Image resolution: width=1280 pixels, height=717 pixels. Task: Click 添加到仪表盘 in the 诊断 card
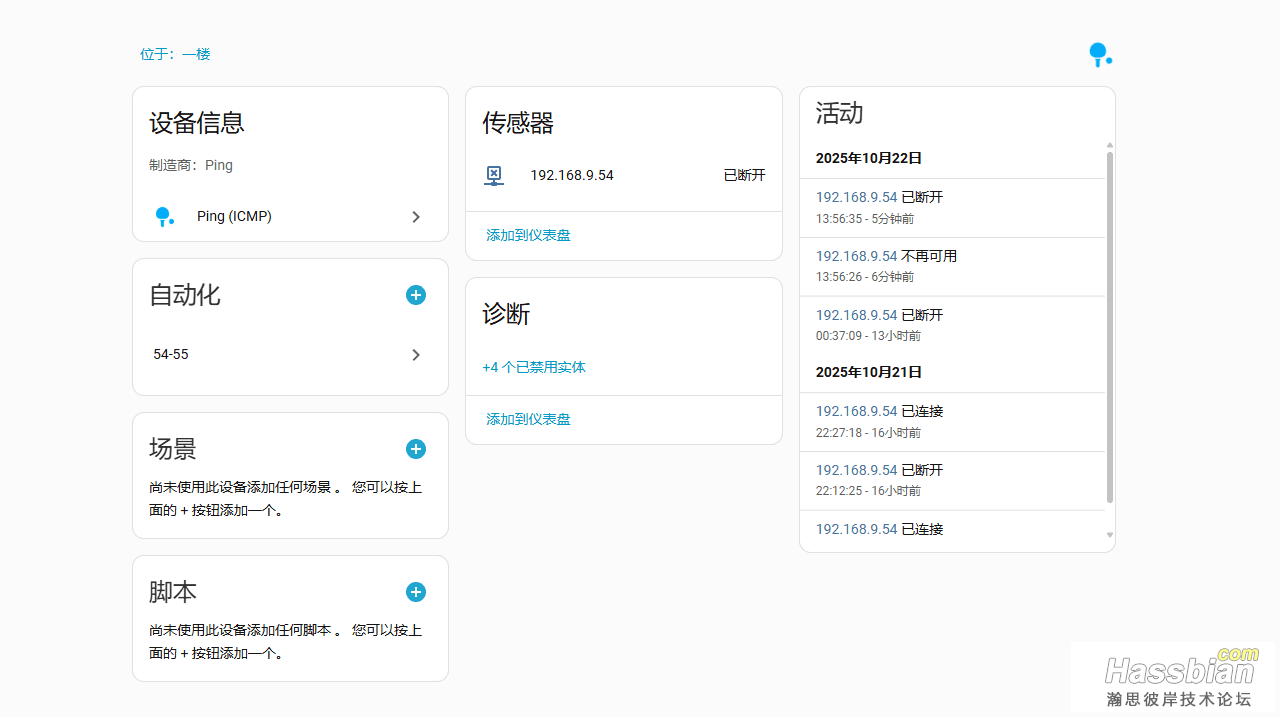528,419
